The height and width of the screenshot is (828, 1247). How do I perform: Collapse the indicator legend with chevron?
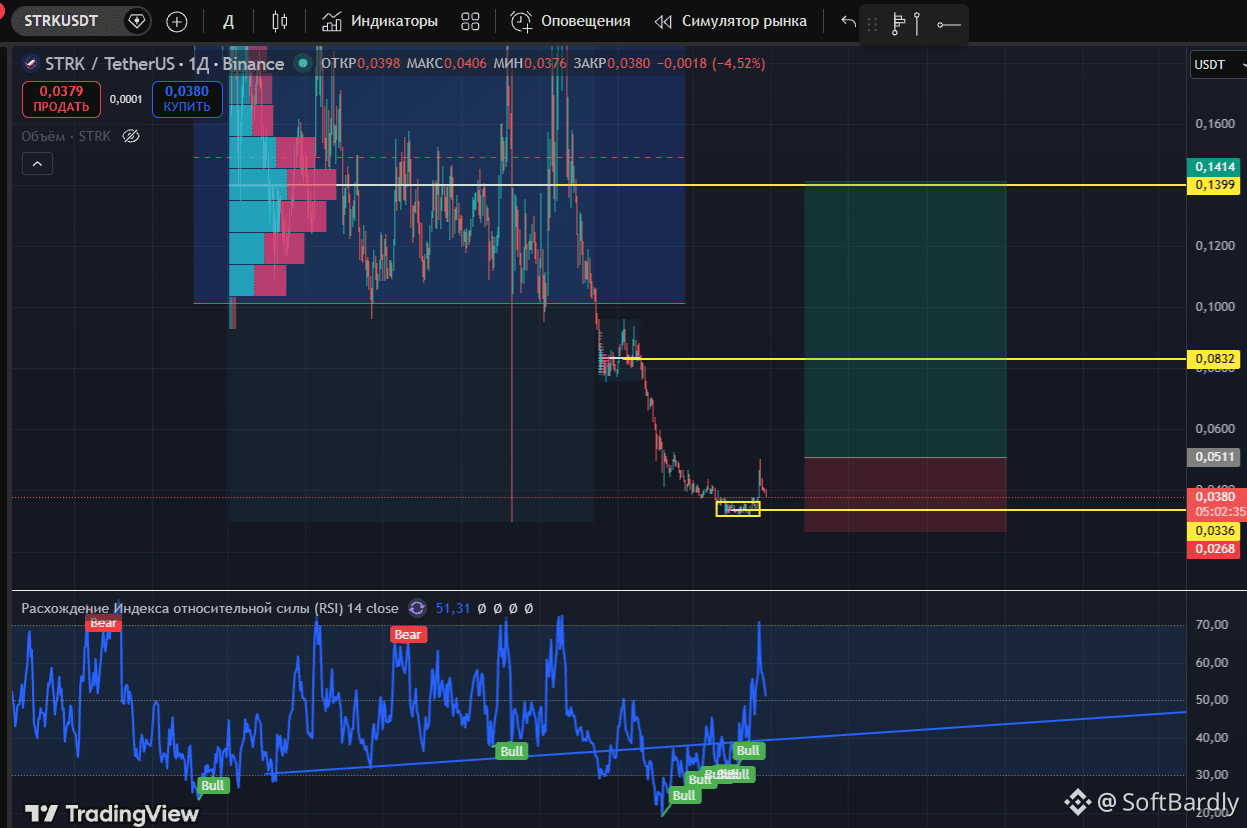(x=37, y=163)
